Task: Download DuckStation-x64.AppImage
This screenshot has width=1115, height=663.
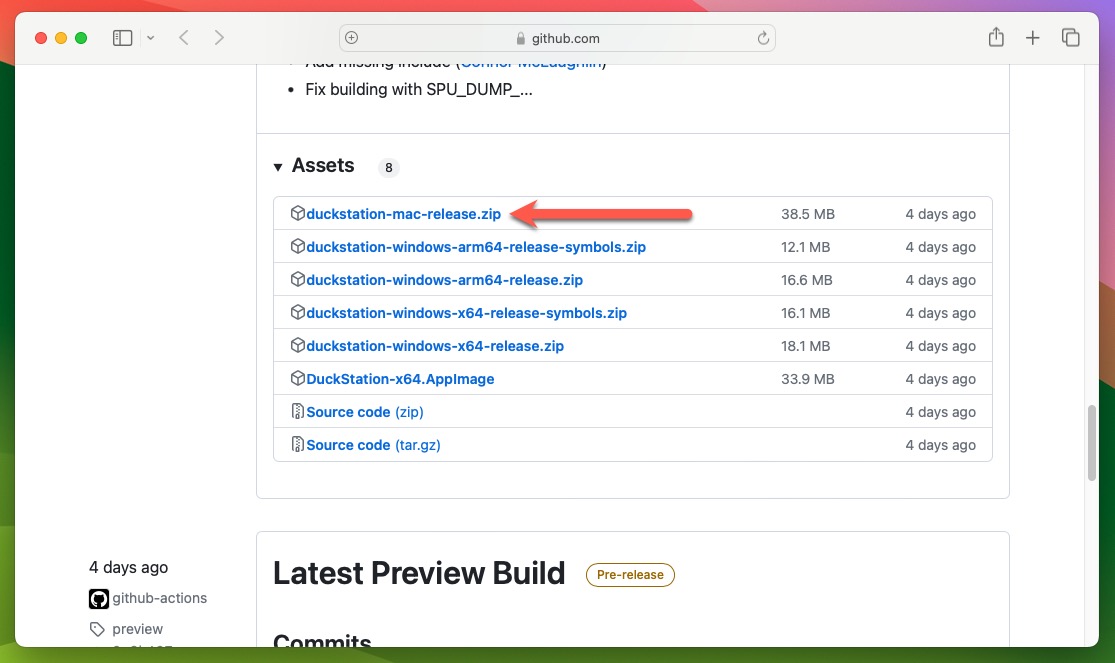Action: coord(401,378)
